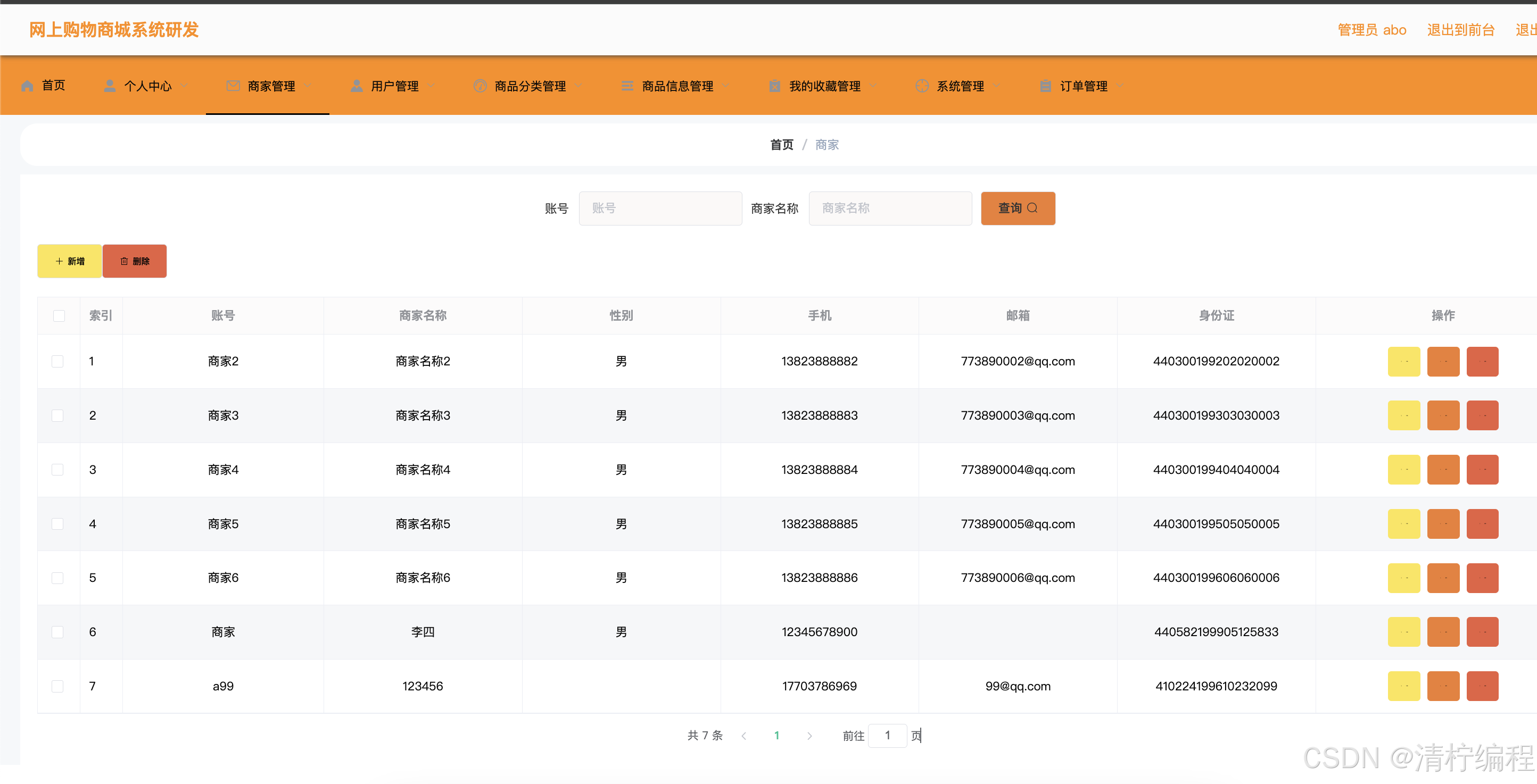Click the person icon beside 个人中心
1537x784 pixels.
[x=110, y=86]
